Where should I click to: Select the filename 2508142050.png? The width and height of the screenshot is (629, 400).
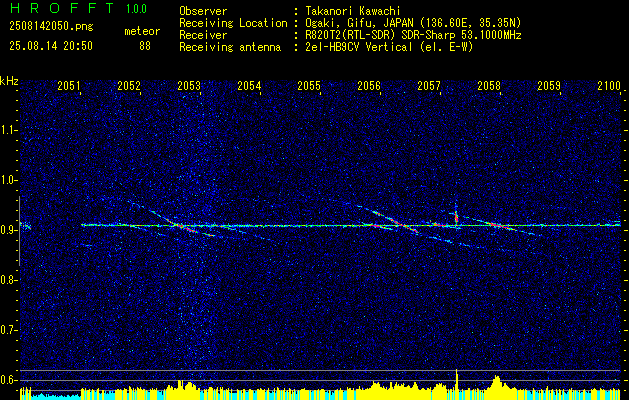point(51,27)
